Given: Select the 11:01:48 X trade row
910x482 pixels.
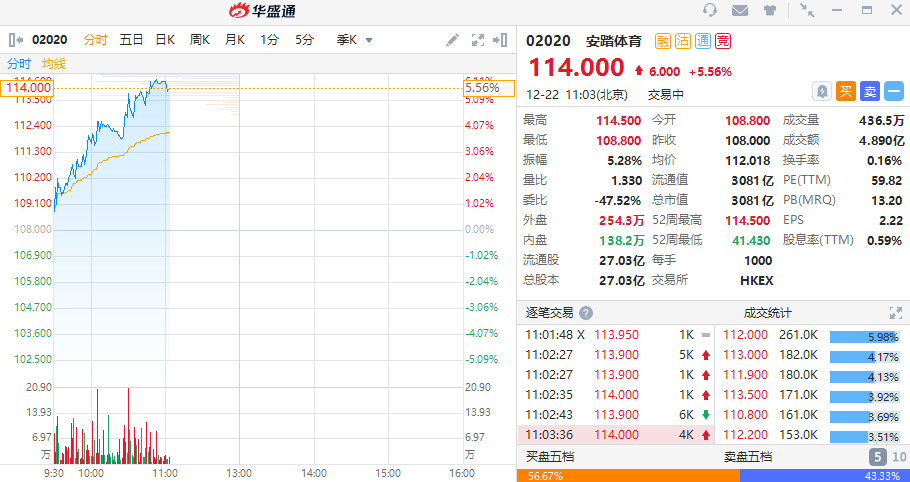Looking at the screenshot, I should point(616,335).
